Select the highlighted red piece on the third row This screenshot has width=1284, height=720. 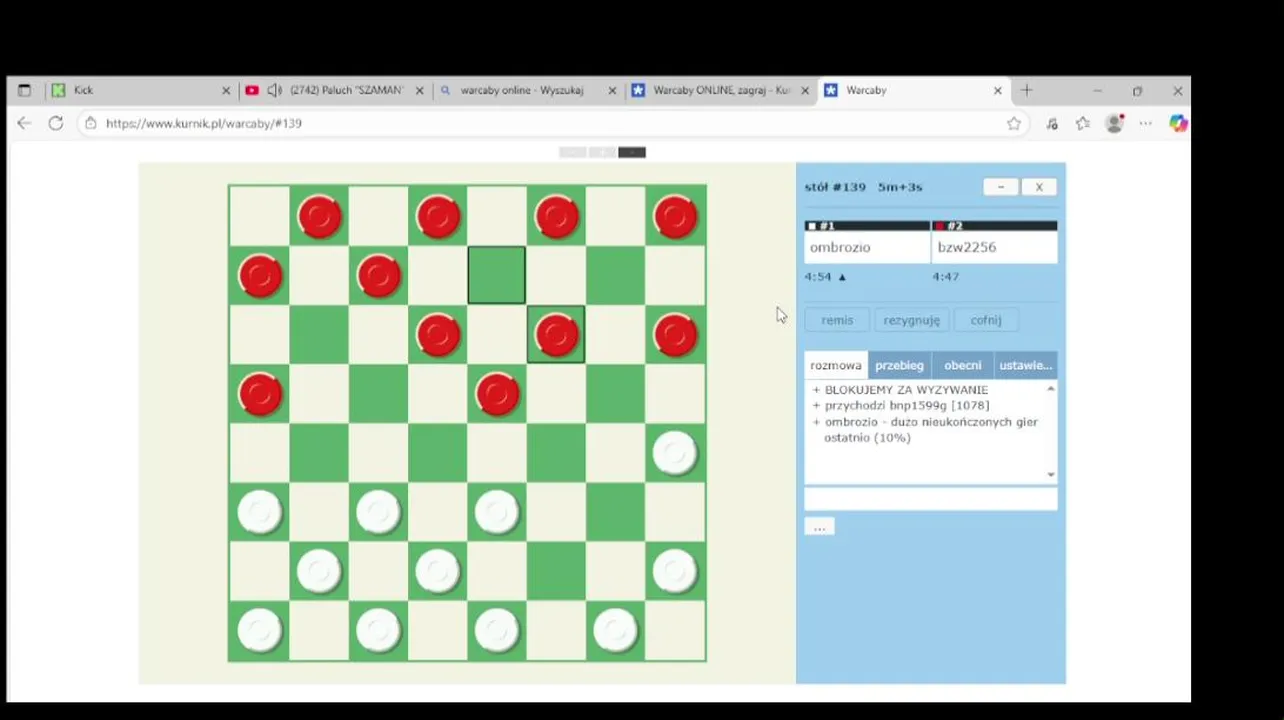[557, 334]
